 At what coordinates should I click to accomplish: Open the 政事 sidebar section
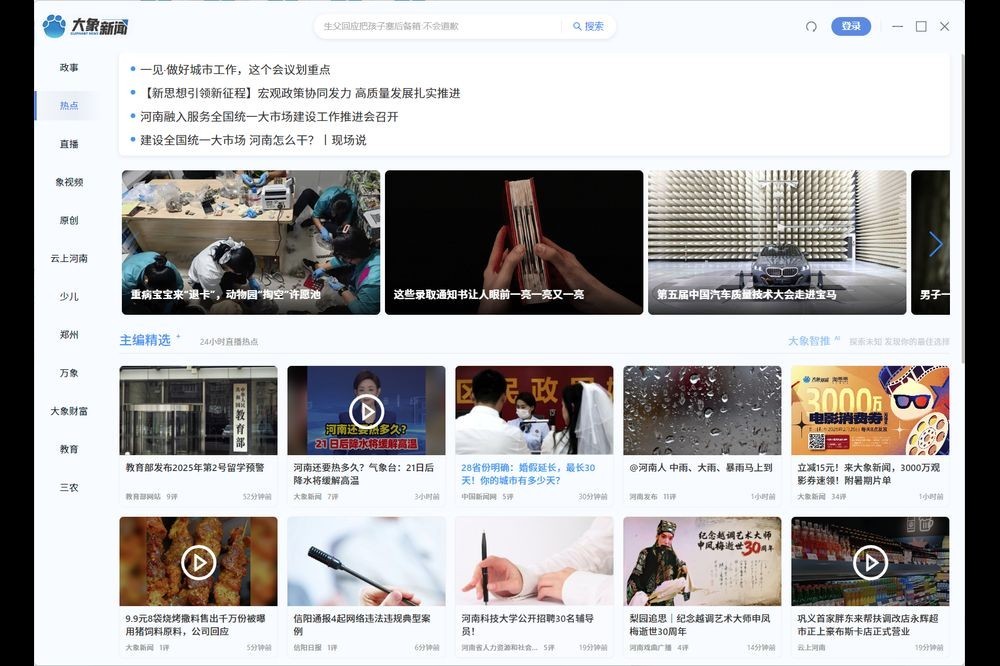tap(69, 68)
